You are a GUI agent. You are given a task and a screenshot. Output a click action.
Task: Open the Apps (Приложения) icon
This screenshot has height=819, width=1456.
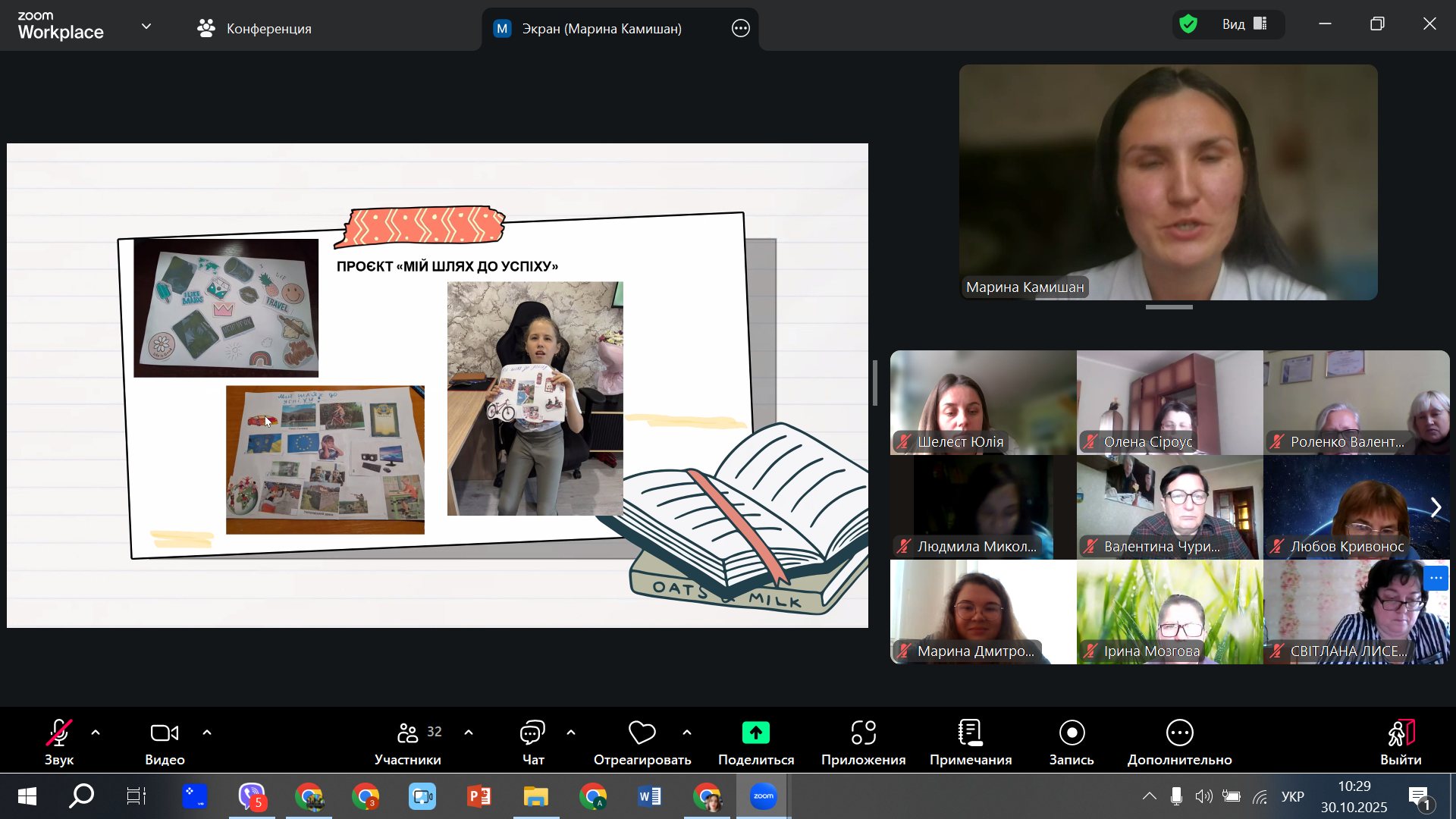pyautogui.click(x=863, y=733)
